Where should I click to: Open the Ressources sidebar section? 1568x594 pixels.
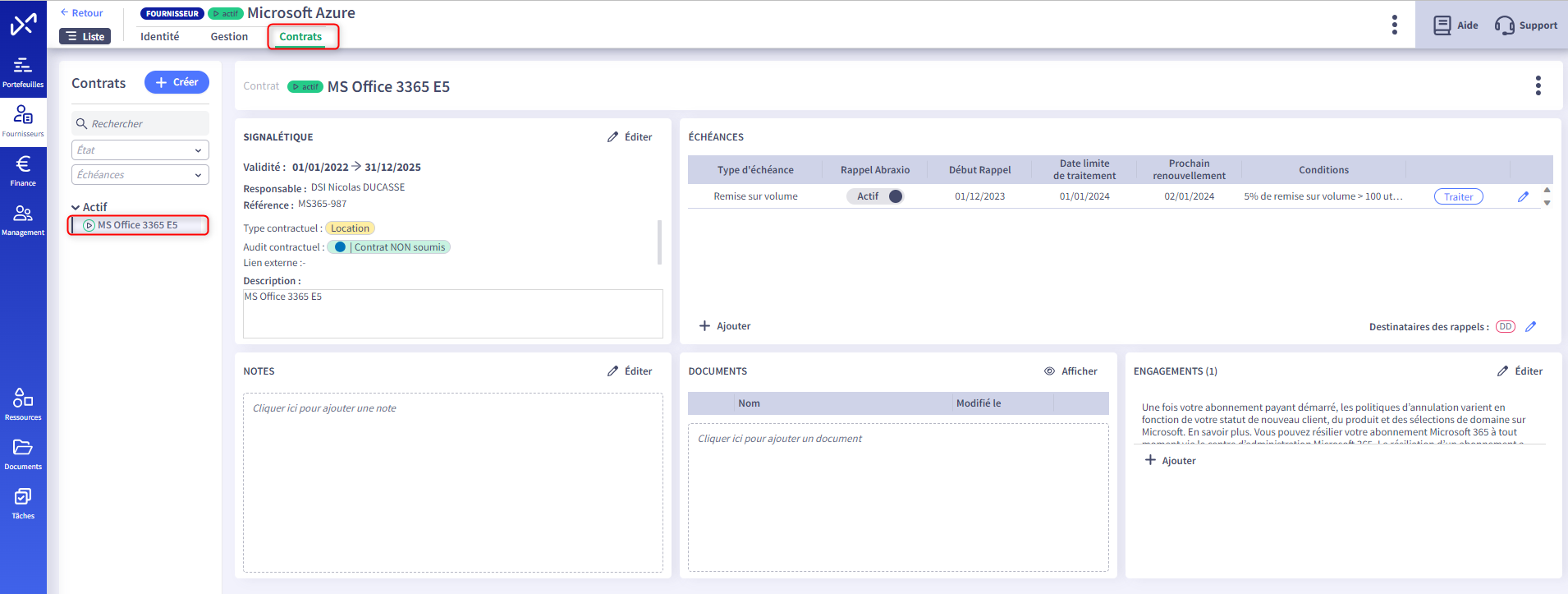23,405
